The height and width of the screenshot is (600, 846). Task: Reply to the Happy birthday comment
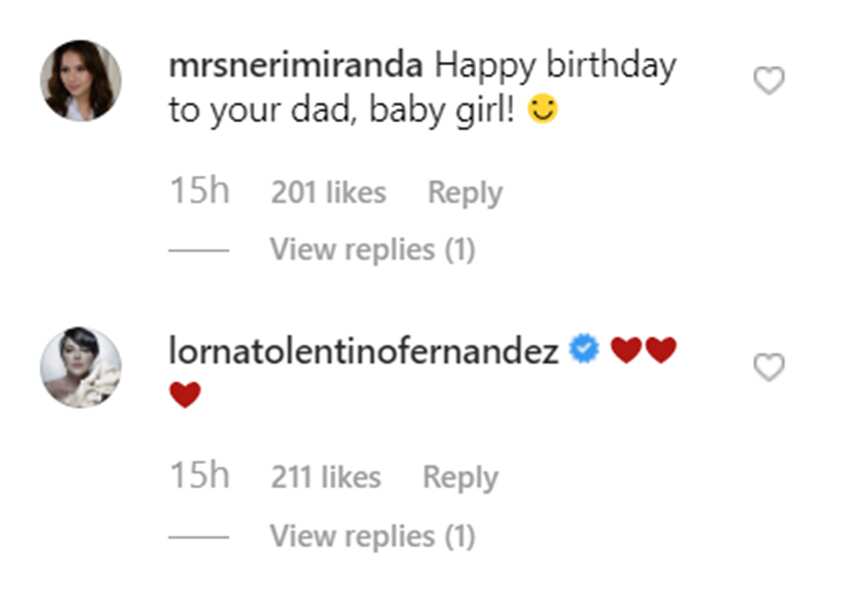(465, 193)
